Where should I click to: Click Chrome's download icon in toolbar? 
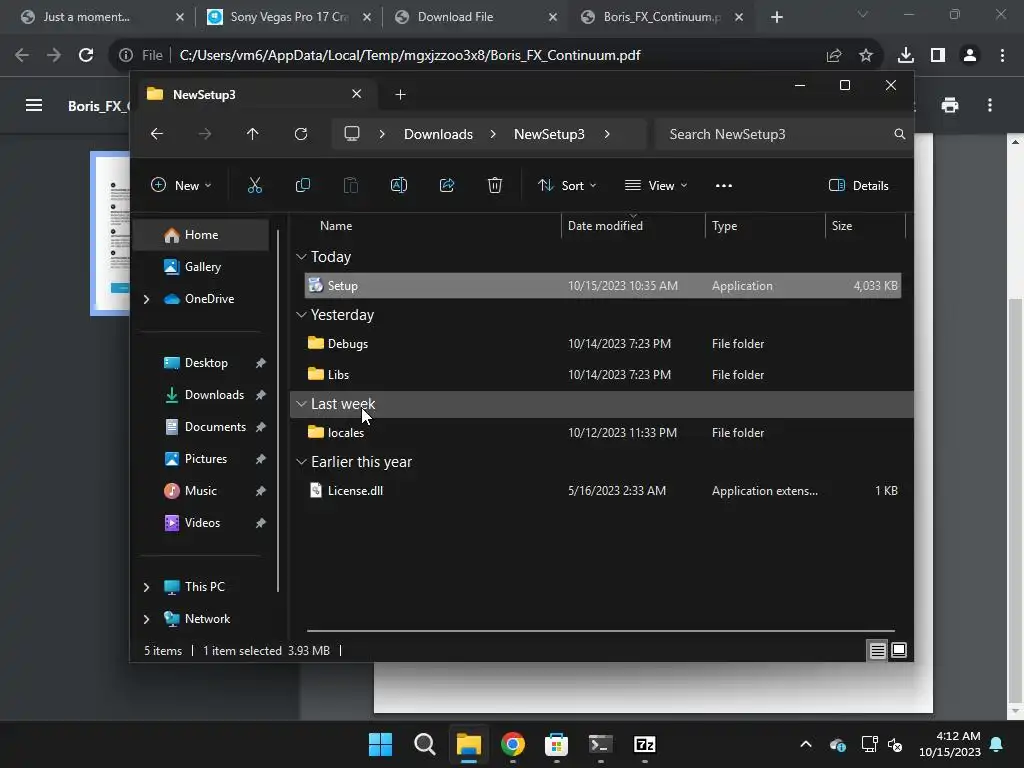(x=906, y=56)
